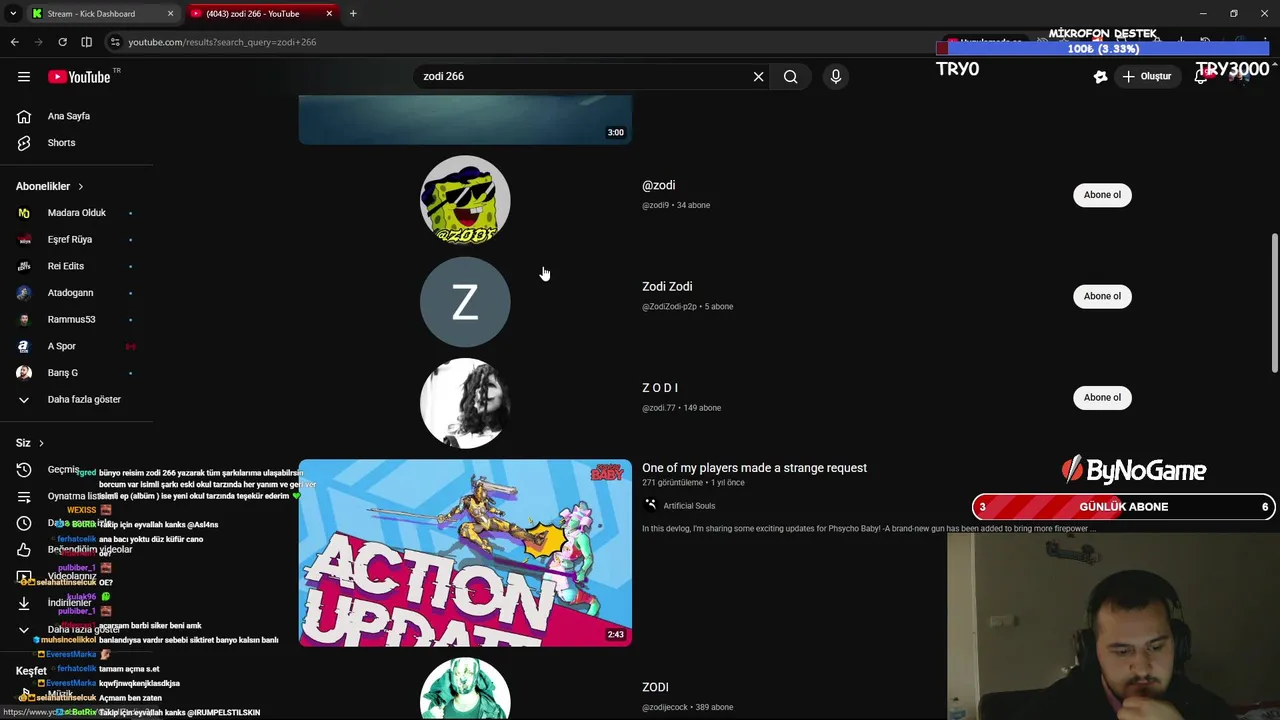Click the YouTube logo
Viewport: 1280px width, 720px height.
[79, 77]
